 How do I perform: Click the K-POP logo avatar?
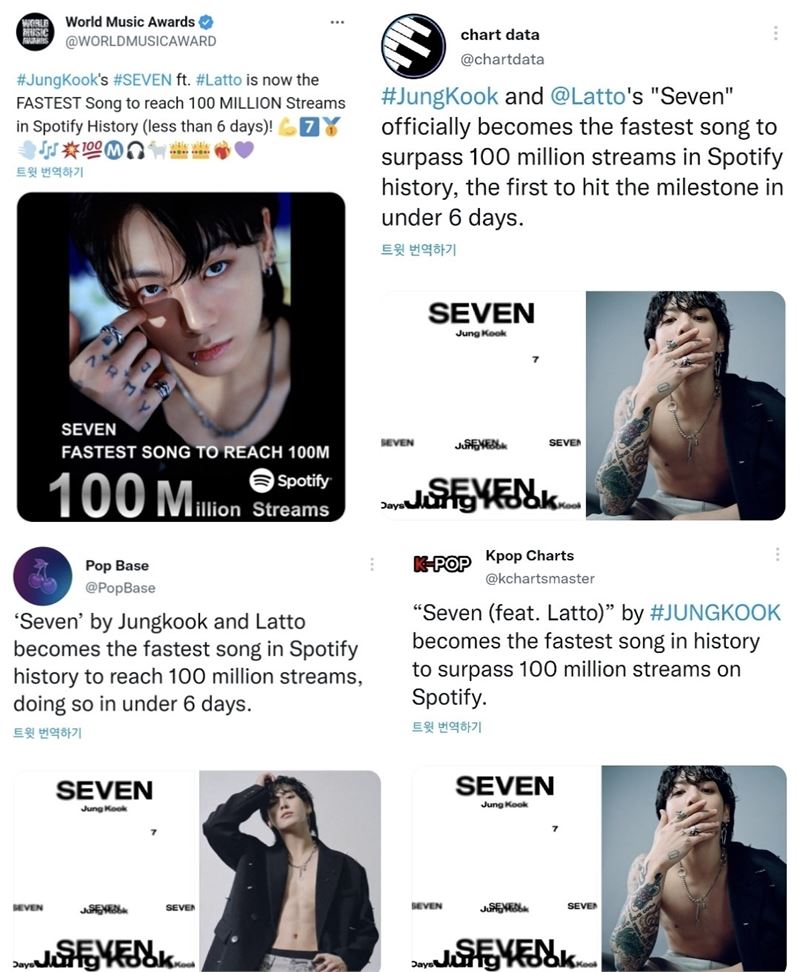pos(442,563)
